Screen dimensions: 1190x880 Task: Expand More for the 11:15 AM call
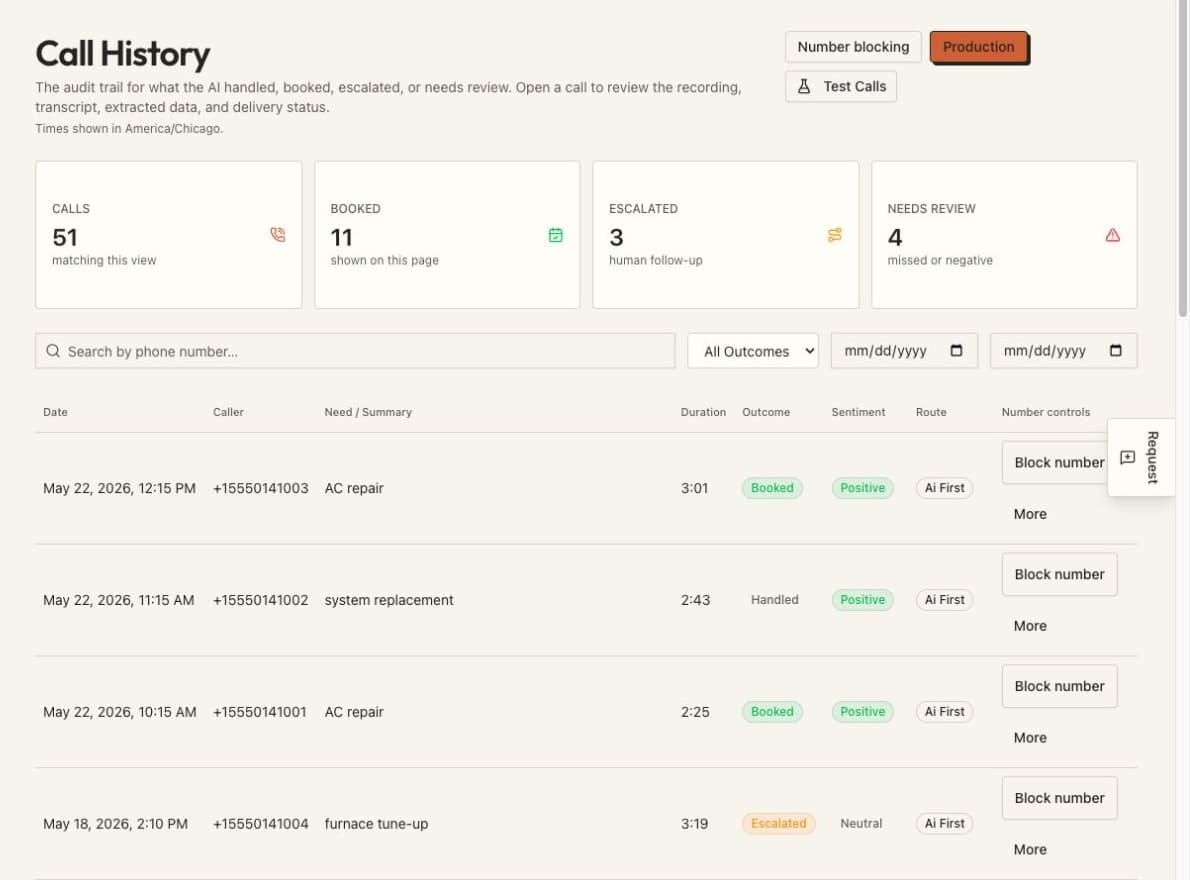tap(1030, 626)
